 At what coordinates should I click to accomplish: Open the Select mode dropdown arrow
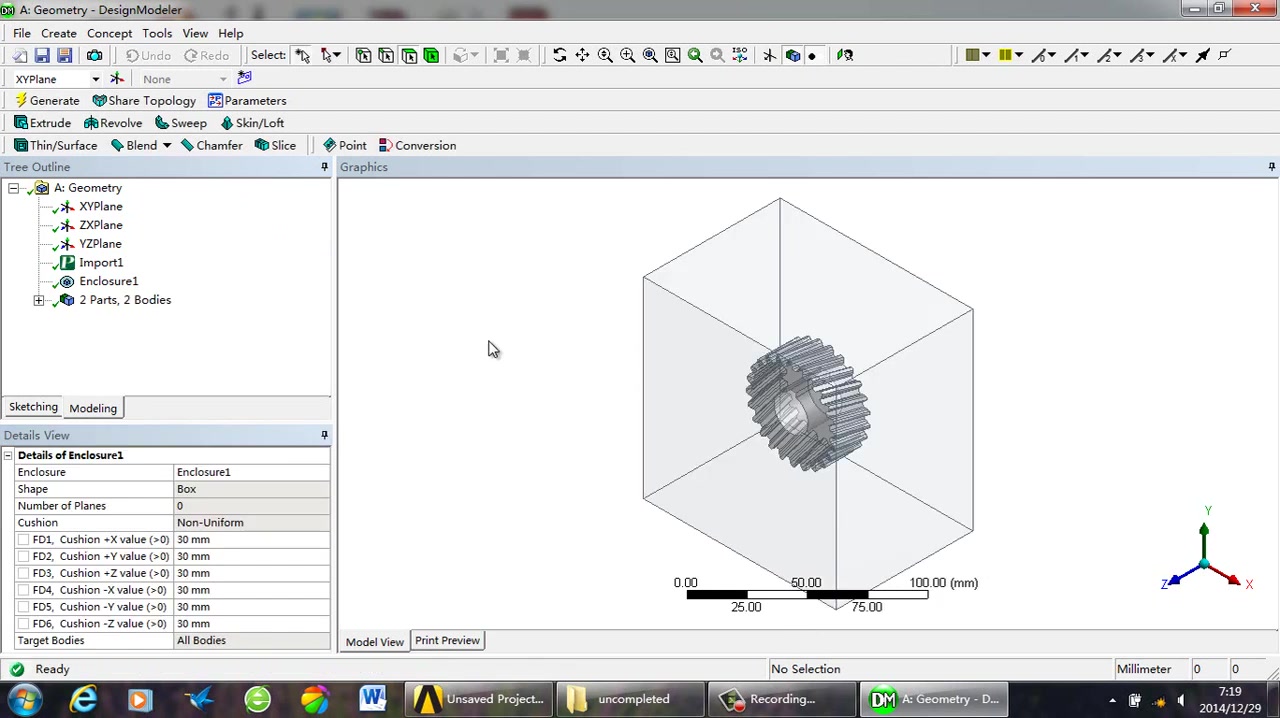tap(337, 55)
